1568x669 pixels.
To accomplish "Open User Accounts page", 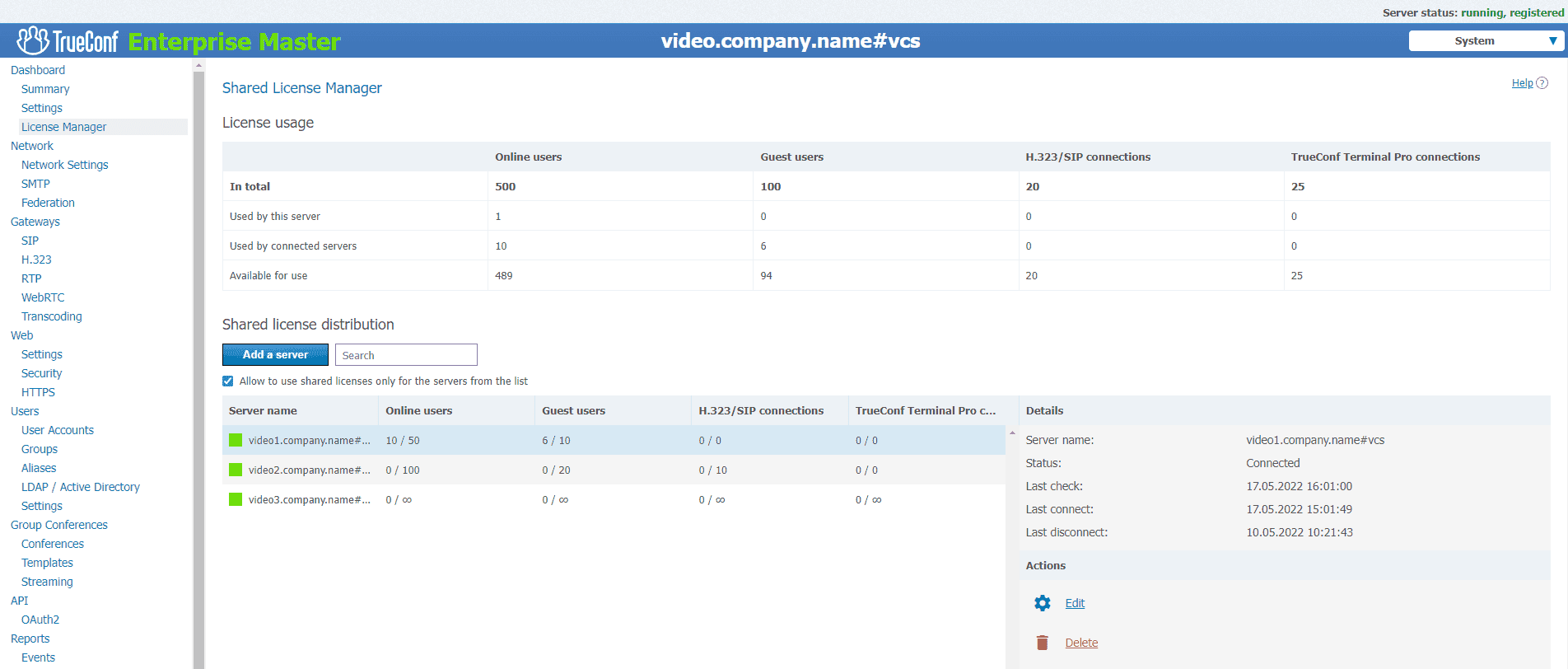I will coord(58,430).
